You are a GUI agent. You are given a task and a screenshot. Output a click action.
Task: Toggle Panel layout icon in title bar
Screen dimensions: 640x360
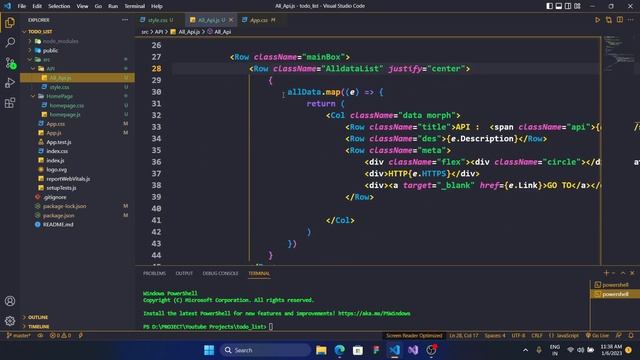pos(559,6)
